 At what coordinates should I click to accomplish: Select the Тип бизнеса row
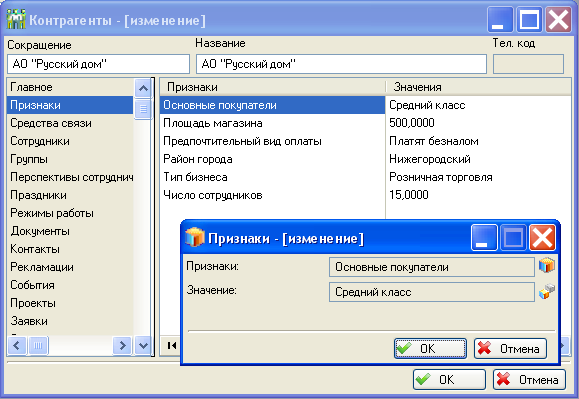[x=273, y=177]
